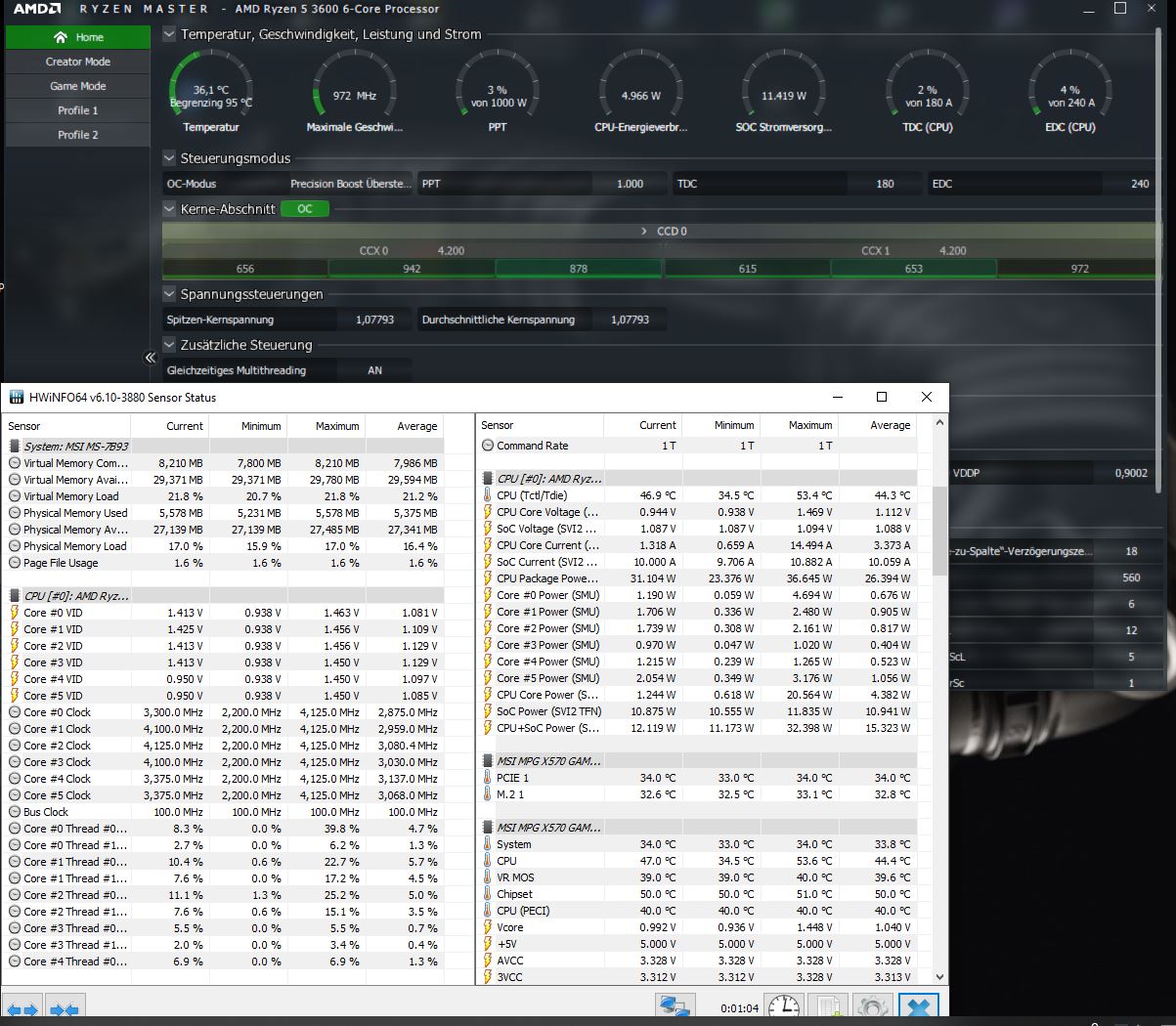The image size is (1176, 1026).
Task: Switch to the Game Mode tab
Action: pos(77,86)
